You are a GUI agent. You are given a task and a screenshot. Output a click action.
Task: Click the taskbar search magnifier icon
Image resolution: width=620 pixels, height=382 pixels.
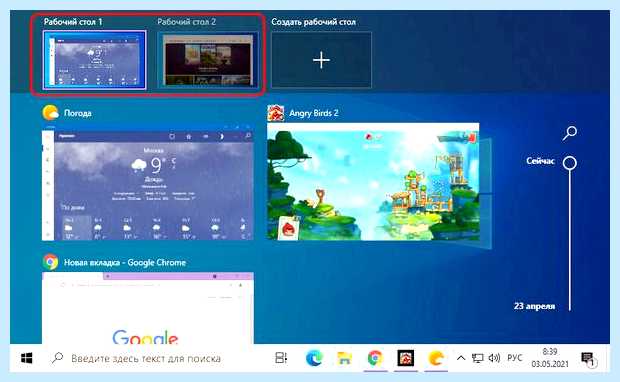point(57,358)
